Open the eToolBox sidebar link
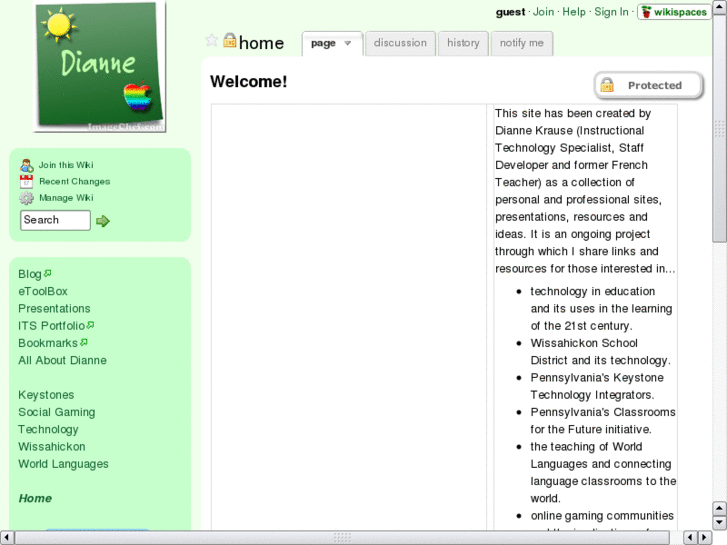This screenshot has width=727, height=545. pyautogui.click(x=43, y=291)
